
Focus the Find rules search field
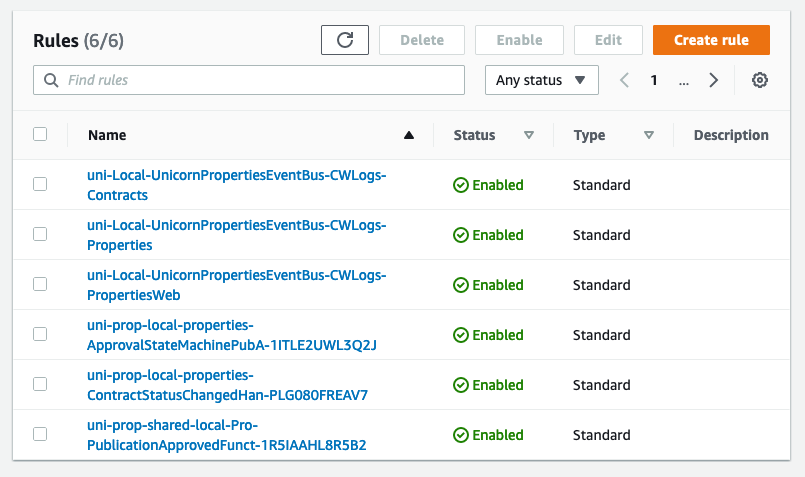point(249,80)
